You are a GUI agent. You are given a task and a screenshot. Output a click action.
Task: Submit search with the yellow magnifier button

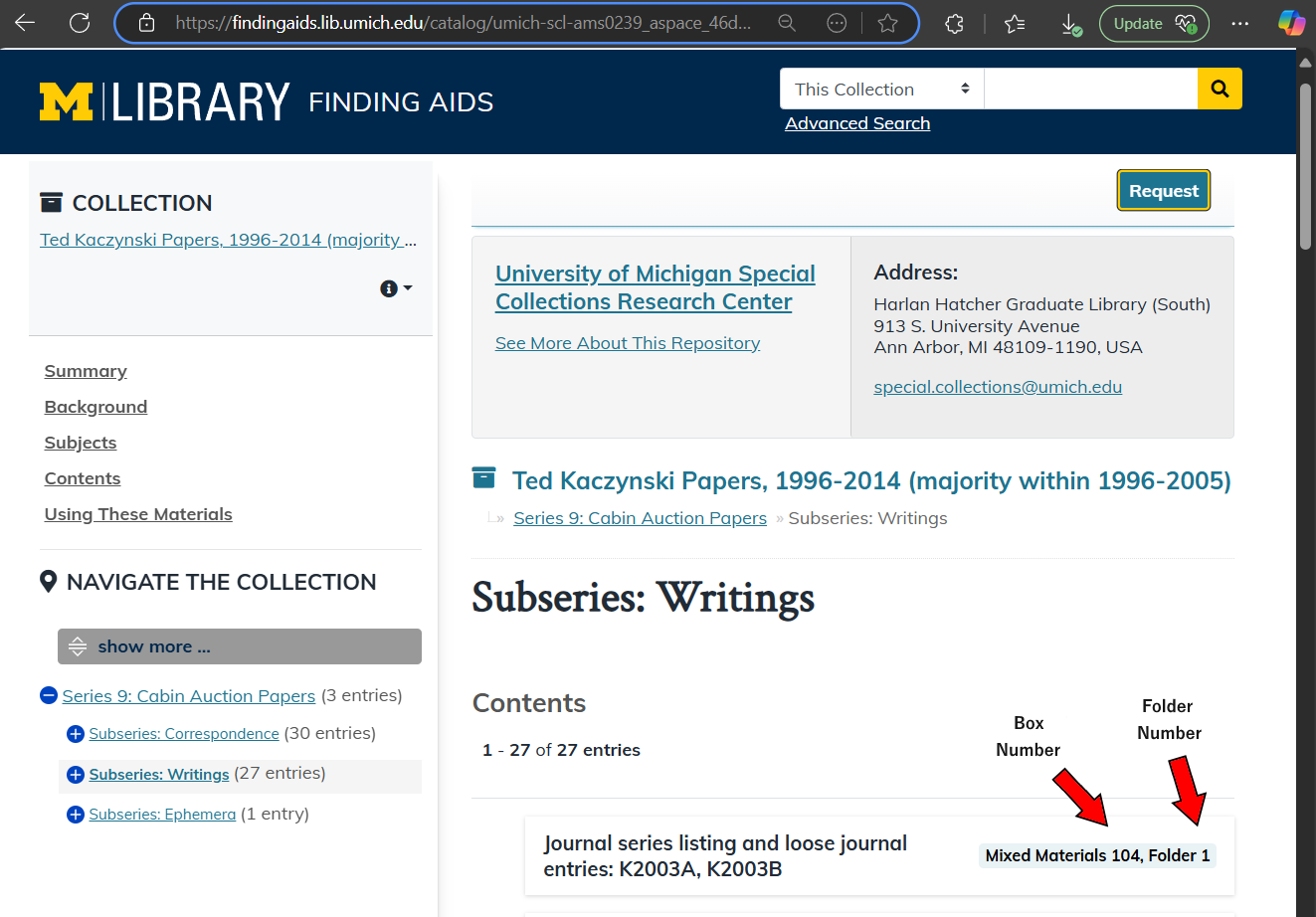coord(1220,89)
